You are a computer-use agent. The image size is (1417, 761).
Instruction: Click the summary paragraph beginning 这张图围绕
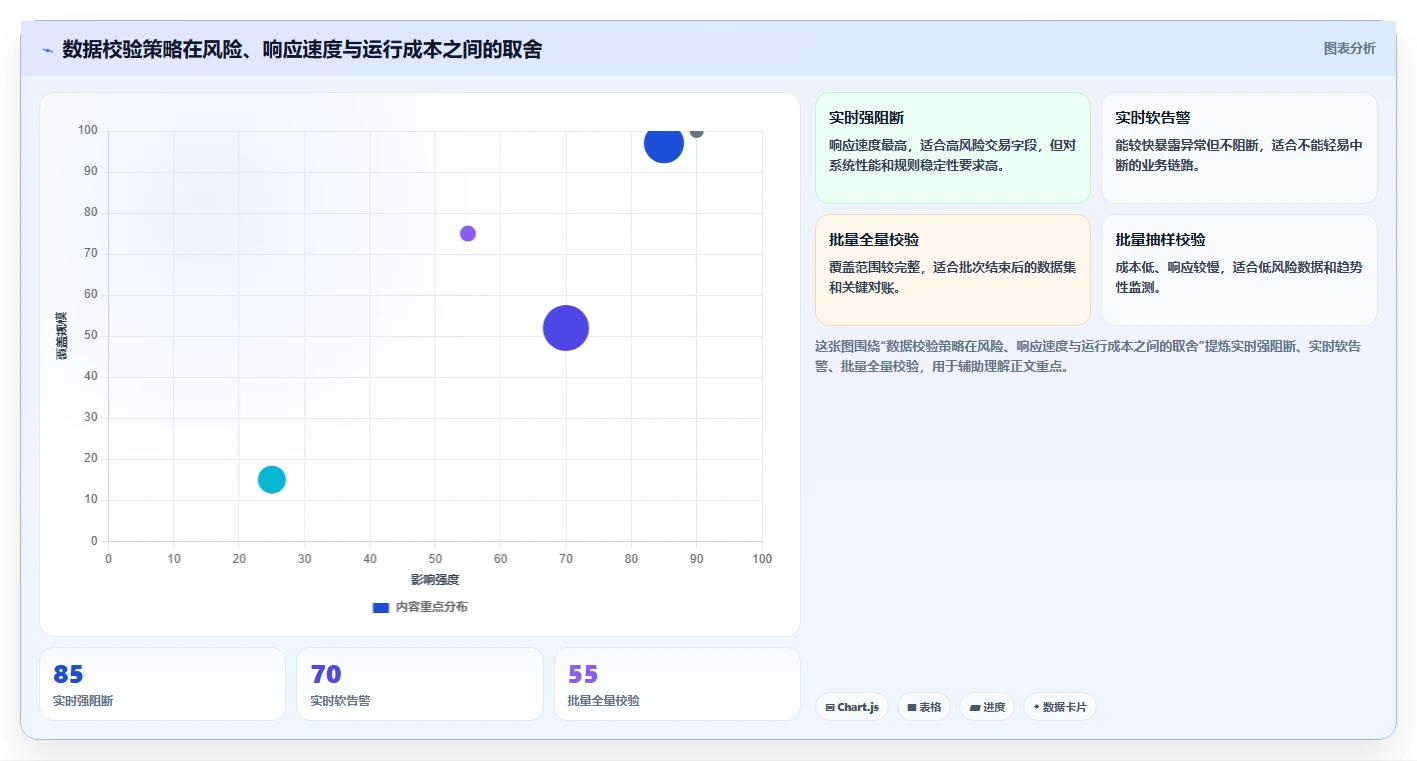click(x=1089, y=356)
